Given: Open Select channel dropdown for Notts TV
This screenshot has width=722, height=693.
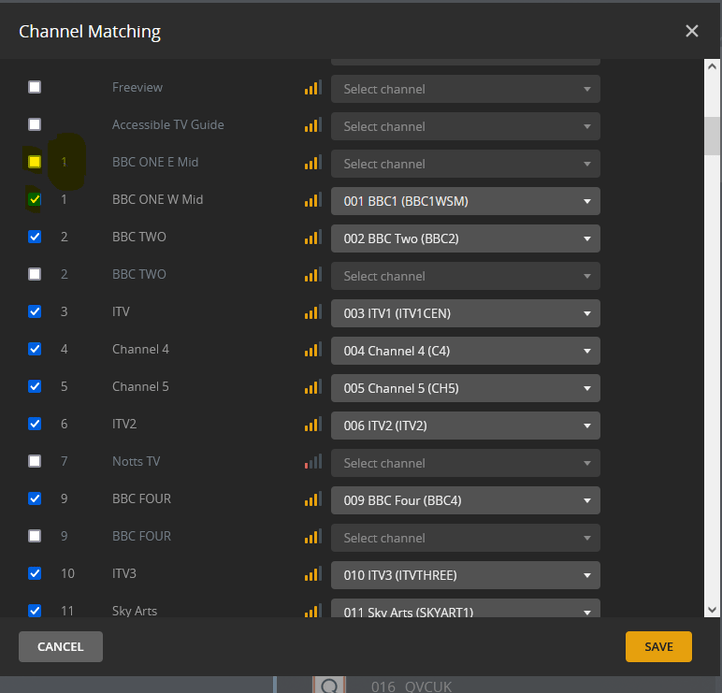Looking at the screenshot, I should 465,463.
